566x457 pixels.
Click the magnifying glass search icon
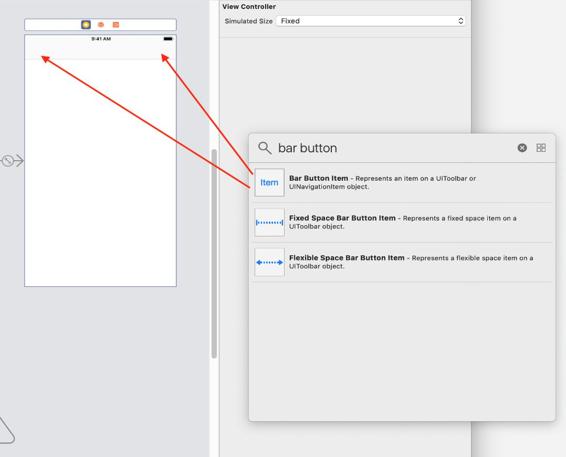[265, 148]
